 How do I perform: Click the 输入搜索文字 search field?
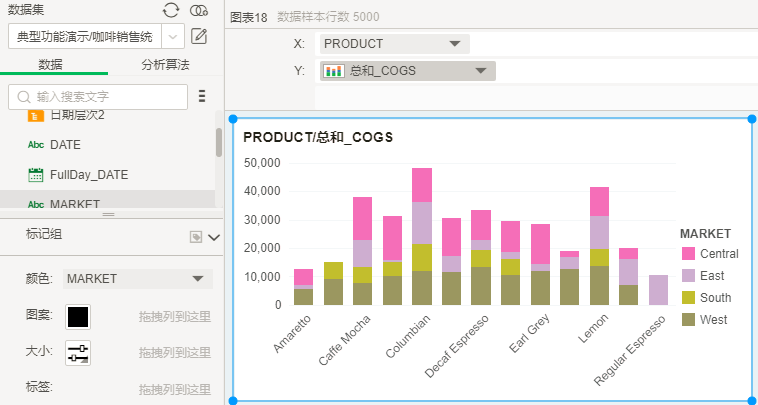(x=98, y=97)
